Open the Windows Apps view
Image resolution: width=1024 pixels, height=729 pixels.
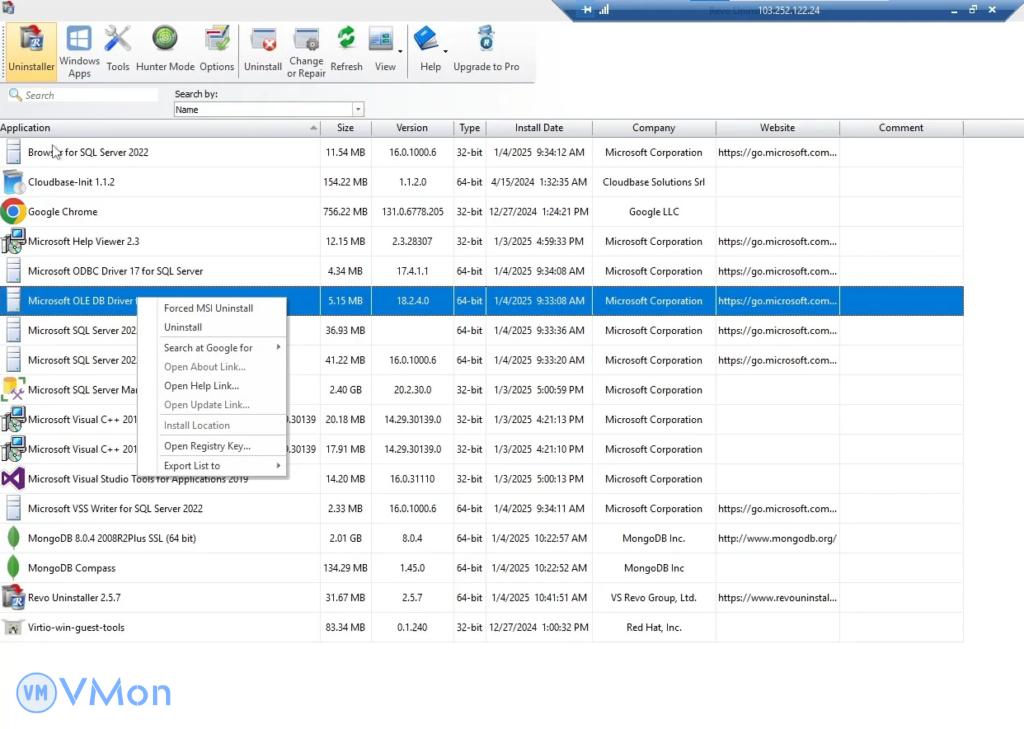click(x=79, y=49)
